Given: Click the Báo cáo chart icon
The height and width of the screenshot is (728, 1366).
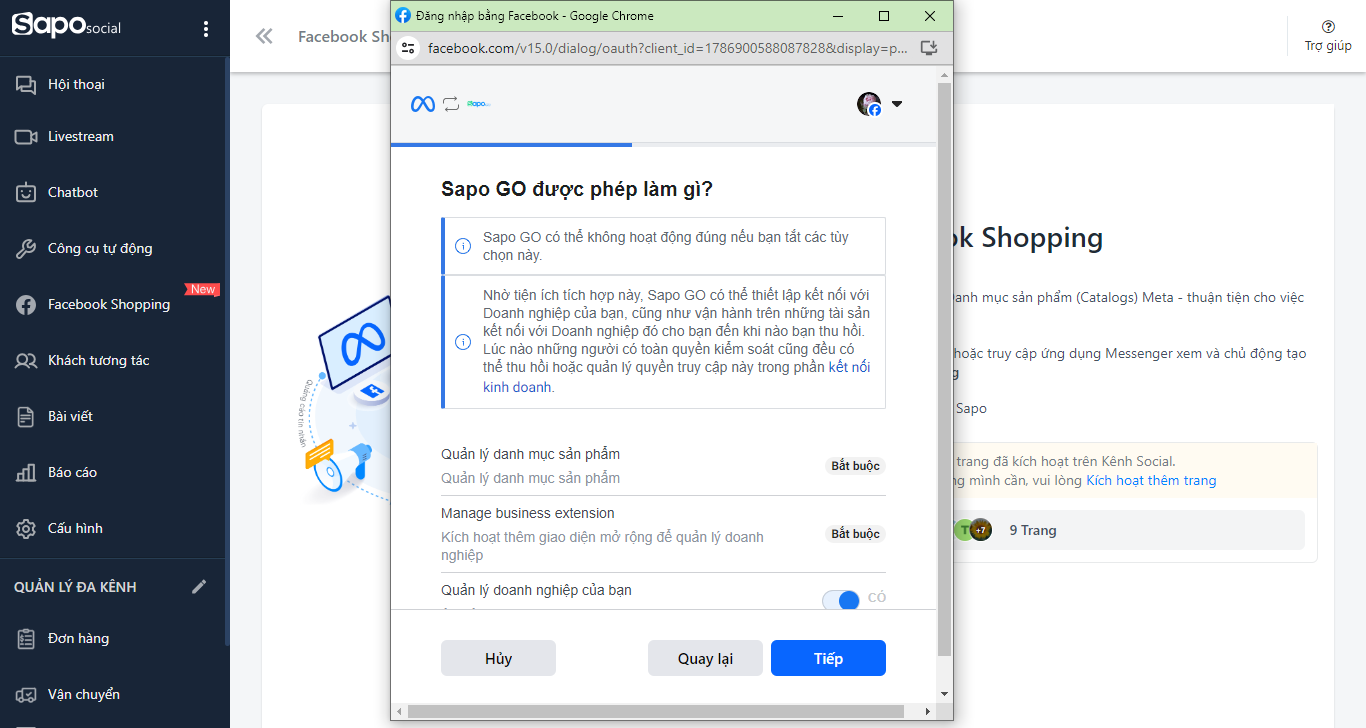Looking at the screenshot, I should (x=26, y=473).
